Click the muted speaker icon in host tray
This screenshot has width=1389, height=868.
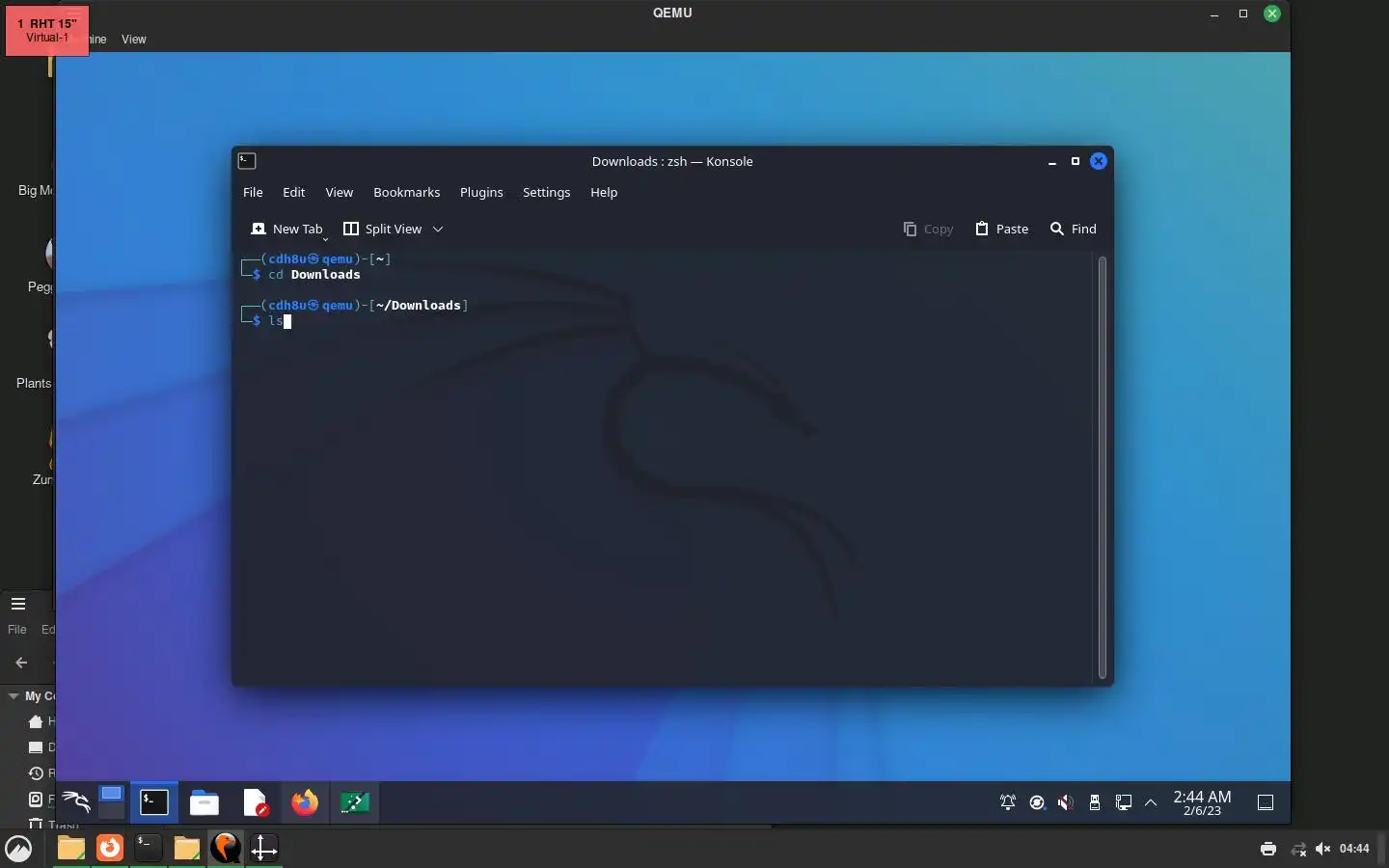pos(1322,849)
